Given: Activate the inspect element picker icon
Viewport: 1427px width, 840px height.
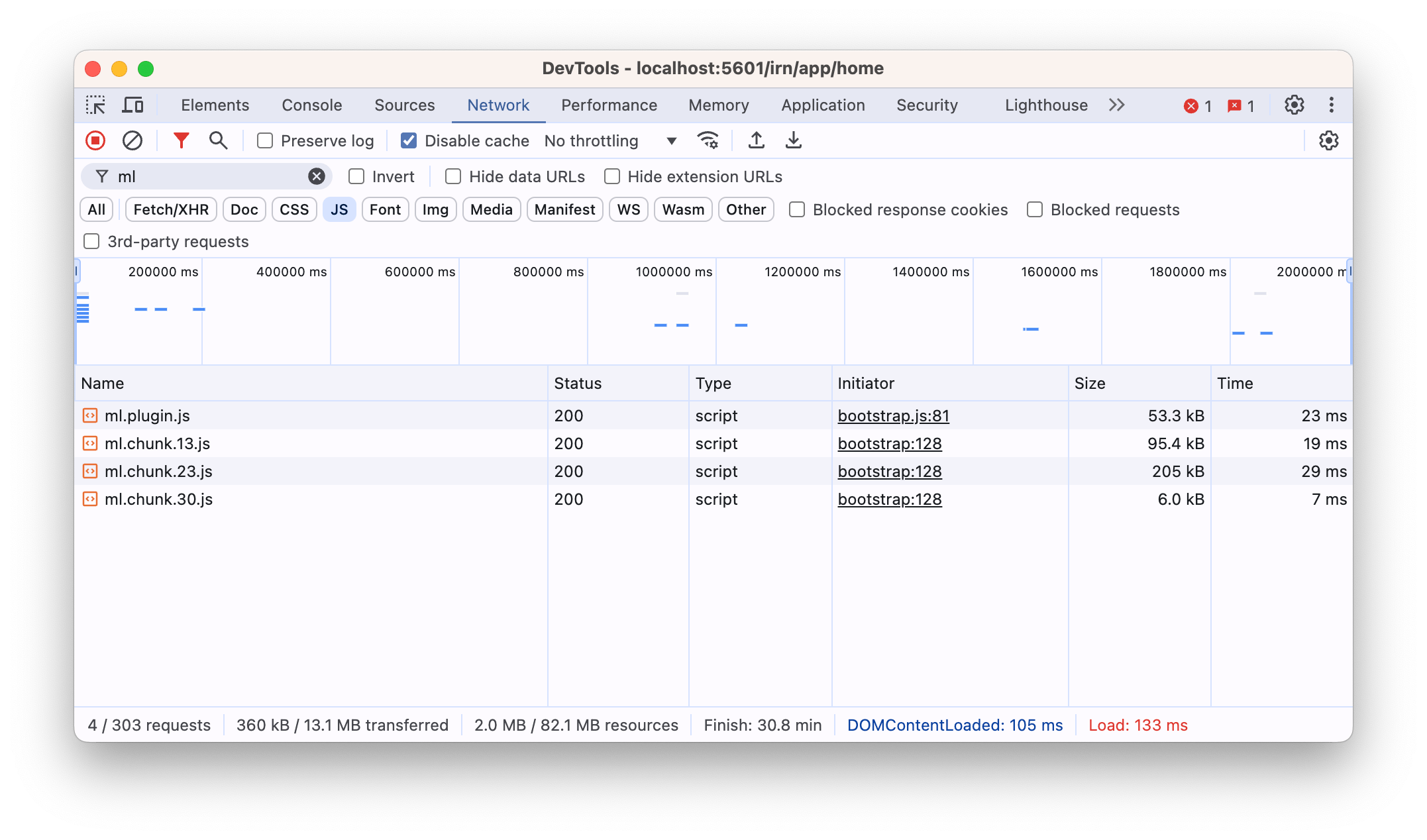Looking at the screenshot, I should pyautogui.click(x=95, y=105).
